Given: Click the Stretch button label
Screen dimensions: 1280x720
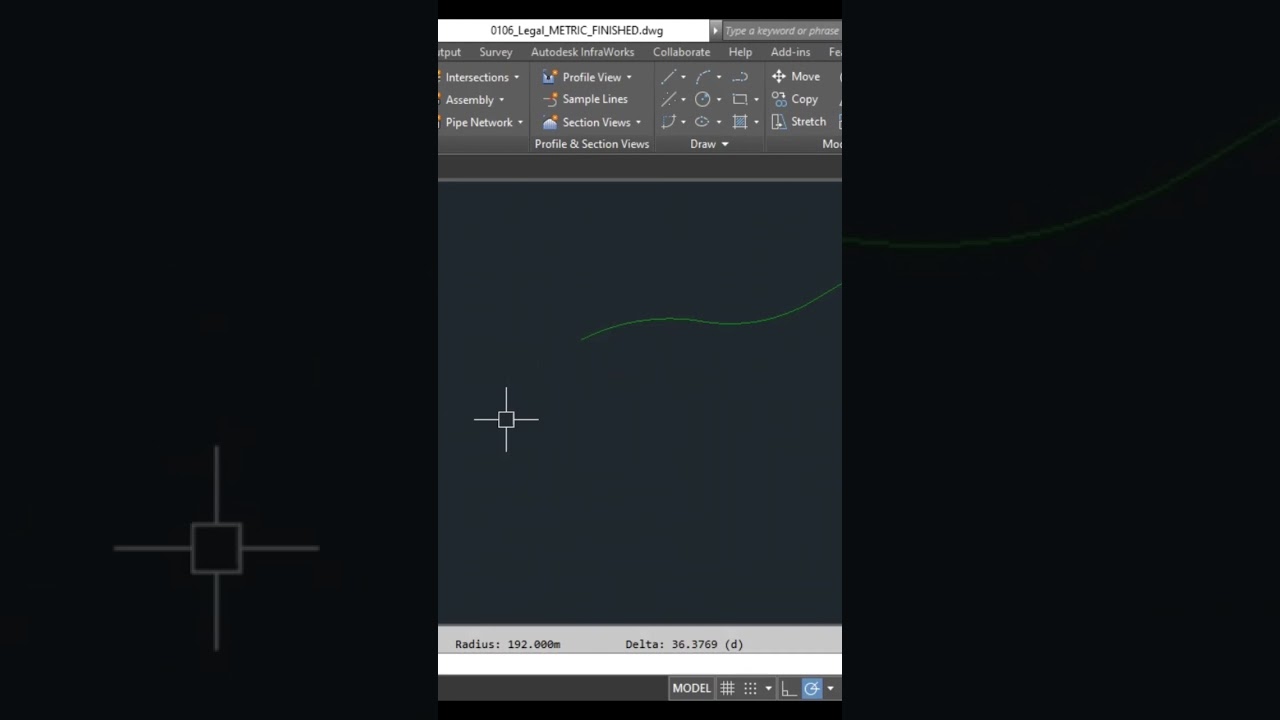Looking at the screenshot, I should click(808, 122).
